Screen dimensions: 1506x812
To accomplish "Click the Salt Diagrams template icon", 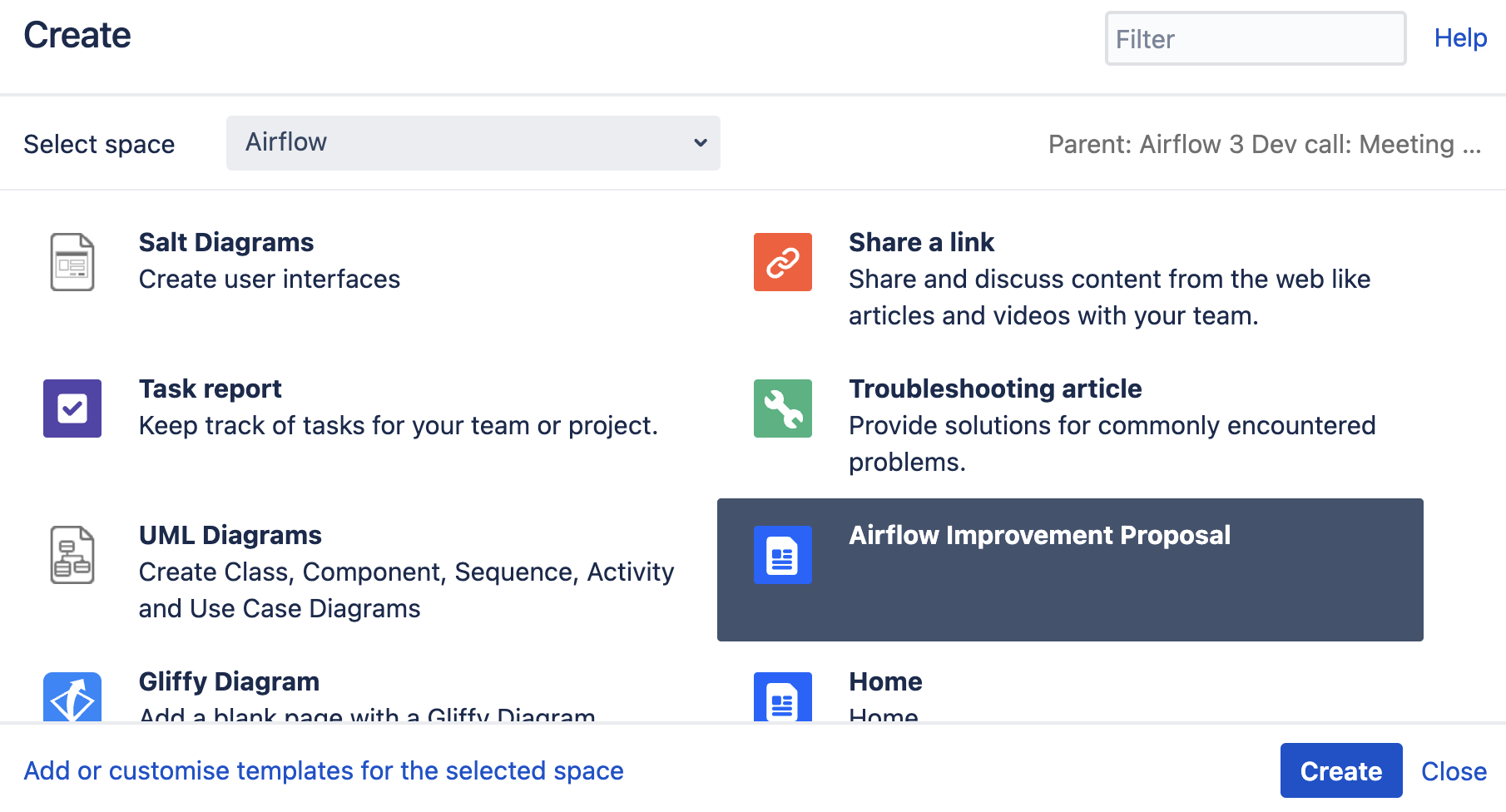I will (72, 262).
